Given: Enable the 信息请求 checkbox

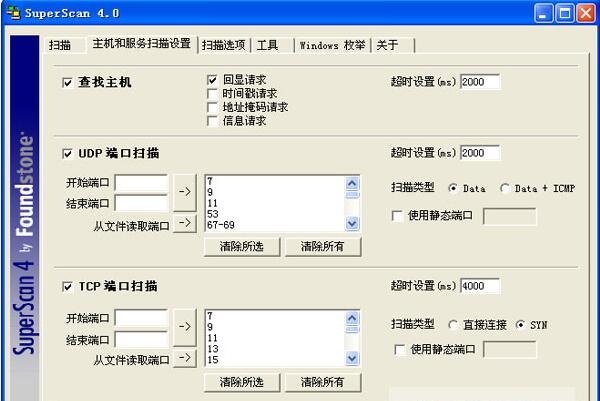Looking at the screenshot, I should coord(212,121).
